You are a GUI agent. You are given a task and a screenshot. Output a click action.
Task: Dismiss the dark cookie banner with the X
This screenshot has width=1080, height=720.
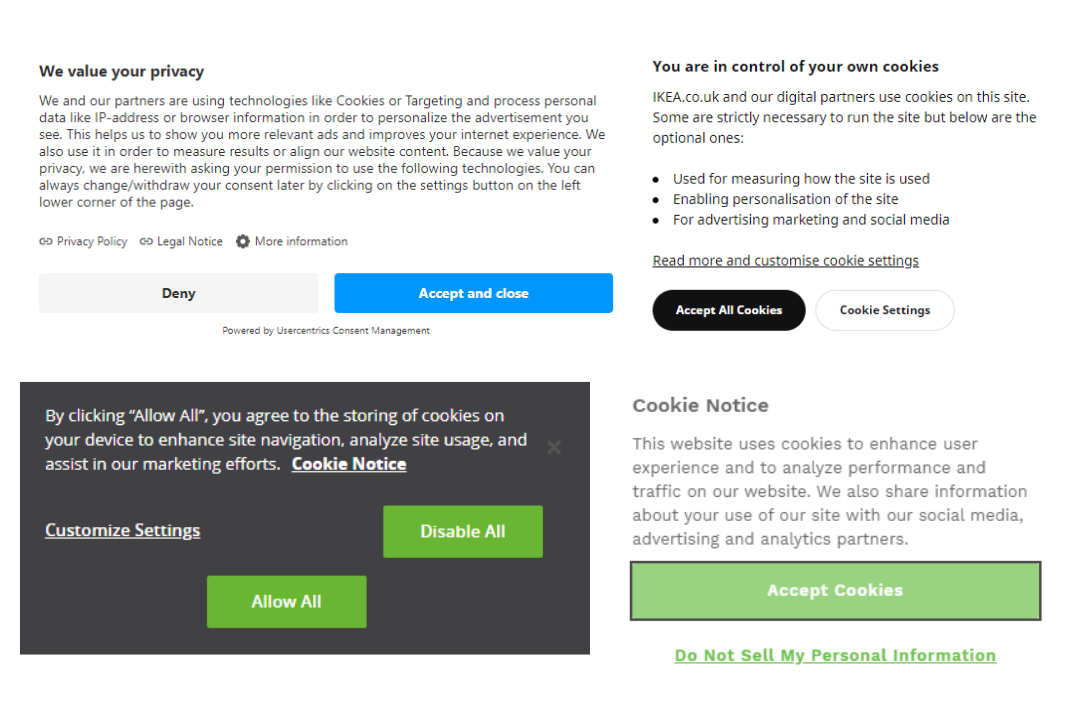(554, 447)
